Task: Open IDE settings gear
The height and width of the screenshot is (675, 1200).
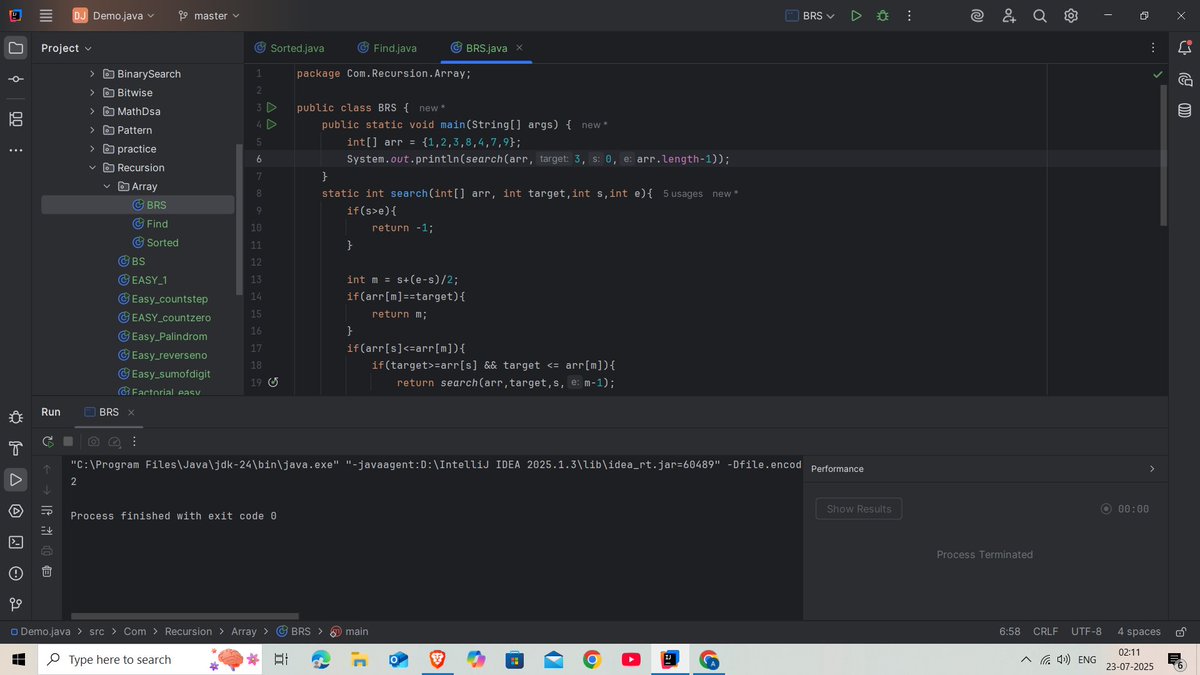Action: pos(1071,15)
